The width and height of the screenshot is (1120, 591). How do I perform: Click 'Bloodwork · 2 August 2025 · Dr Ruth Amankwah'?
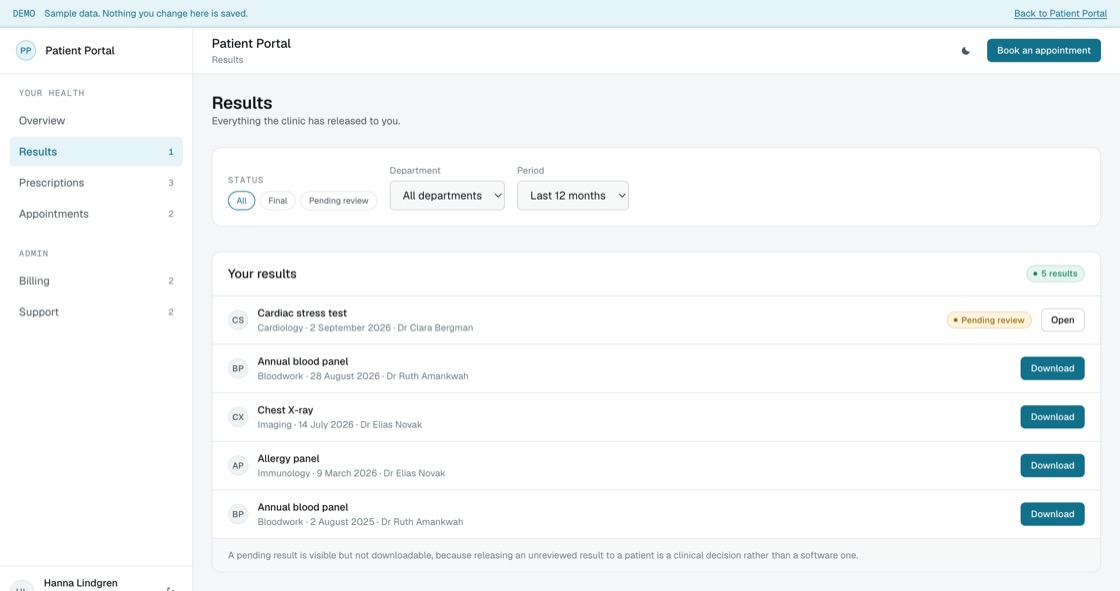tap(360, 522)
